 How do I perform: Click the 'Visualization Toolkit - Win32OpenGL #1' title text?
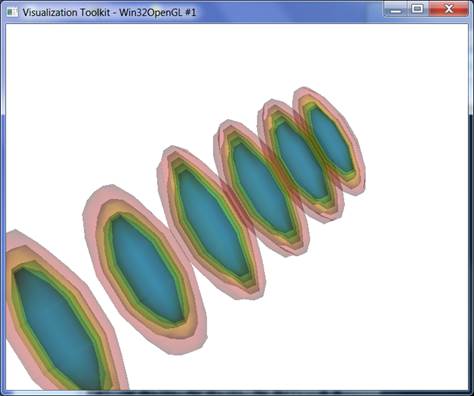pos(109,13)
